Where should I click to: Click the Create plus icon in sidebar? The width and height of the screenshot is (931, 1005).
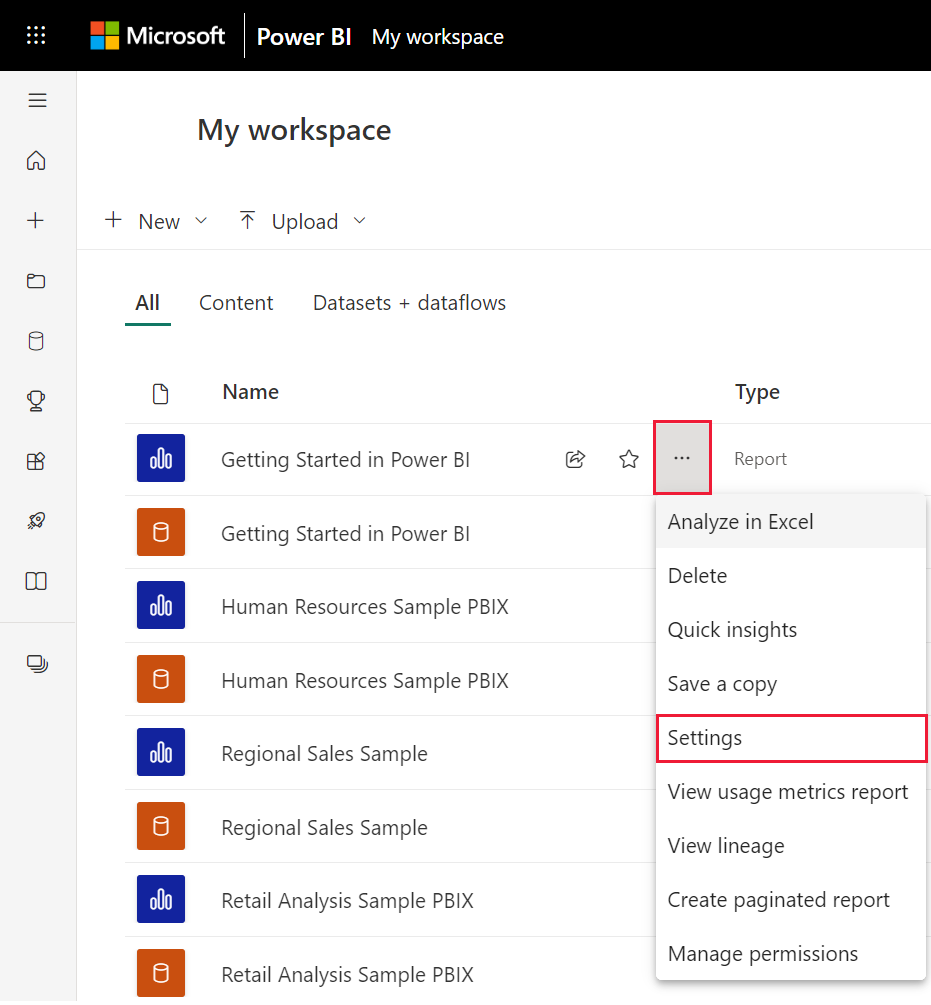coord(36,220)
